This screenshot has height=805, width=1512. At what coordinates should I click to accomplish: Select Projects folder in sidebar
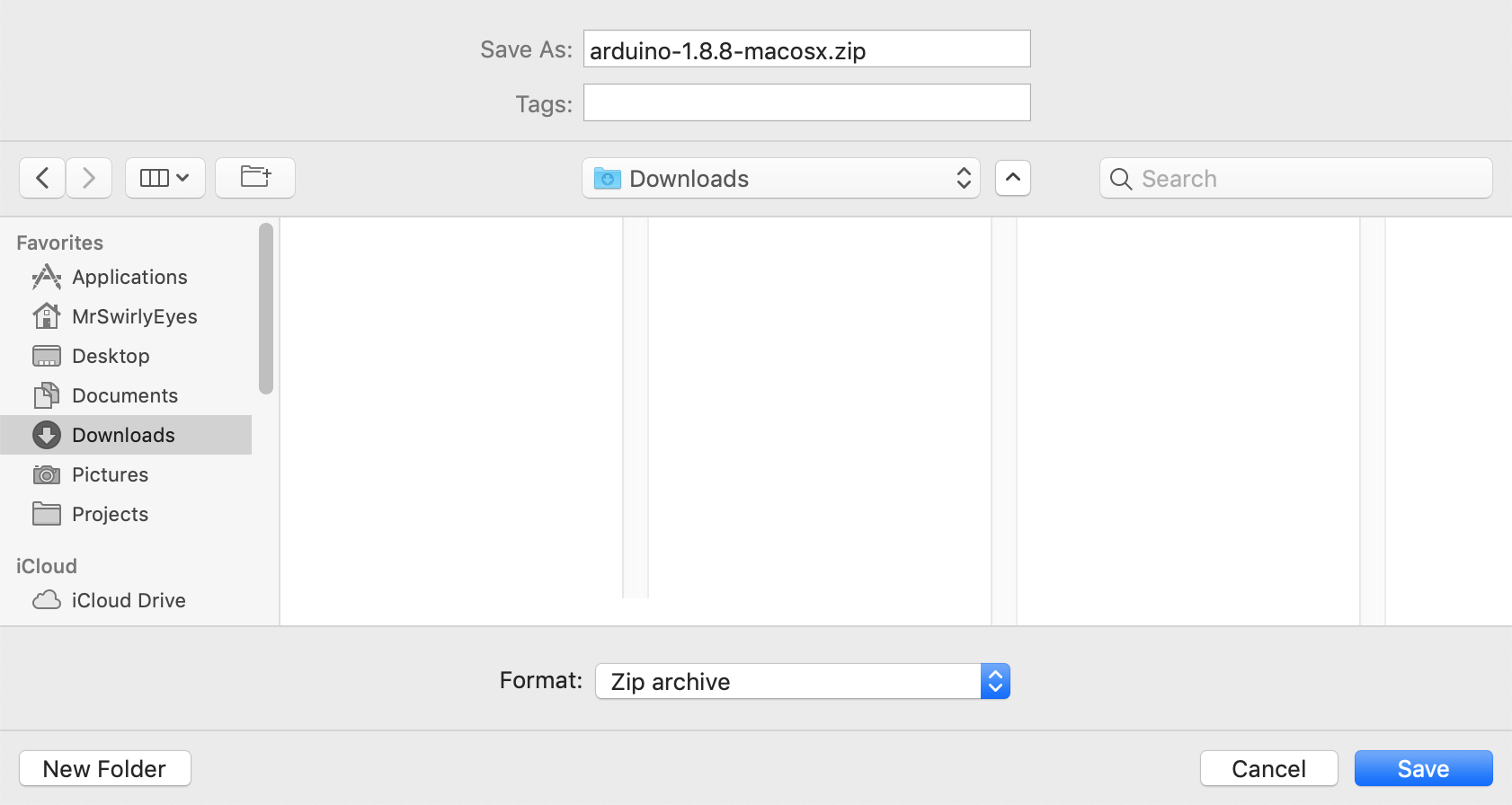tap(110, 514)
